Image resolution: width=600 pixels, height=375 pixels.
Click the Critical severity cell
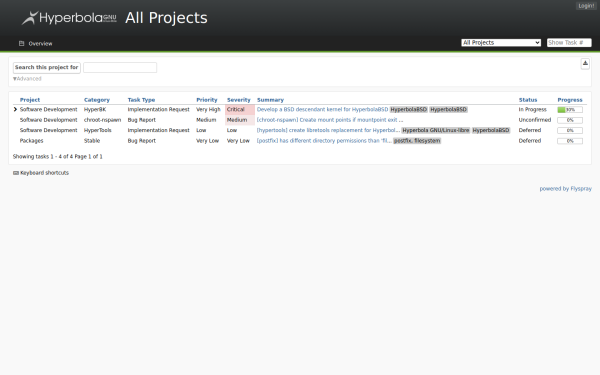(240, 109)
